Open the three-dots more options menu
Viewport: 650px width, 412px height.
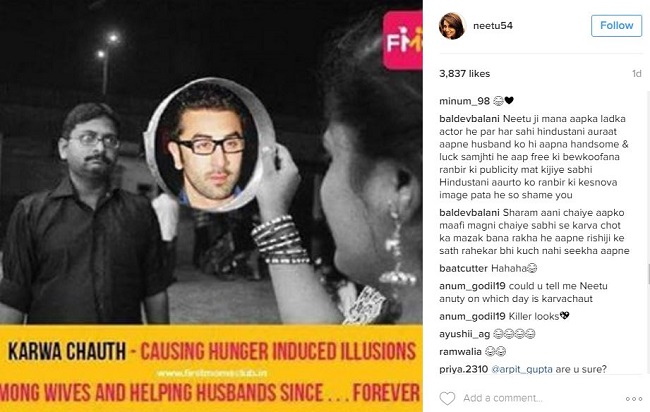tap(634, 399)
